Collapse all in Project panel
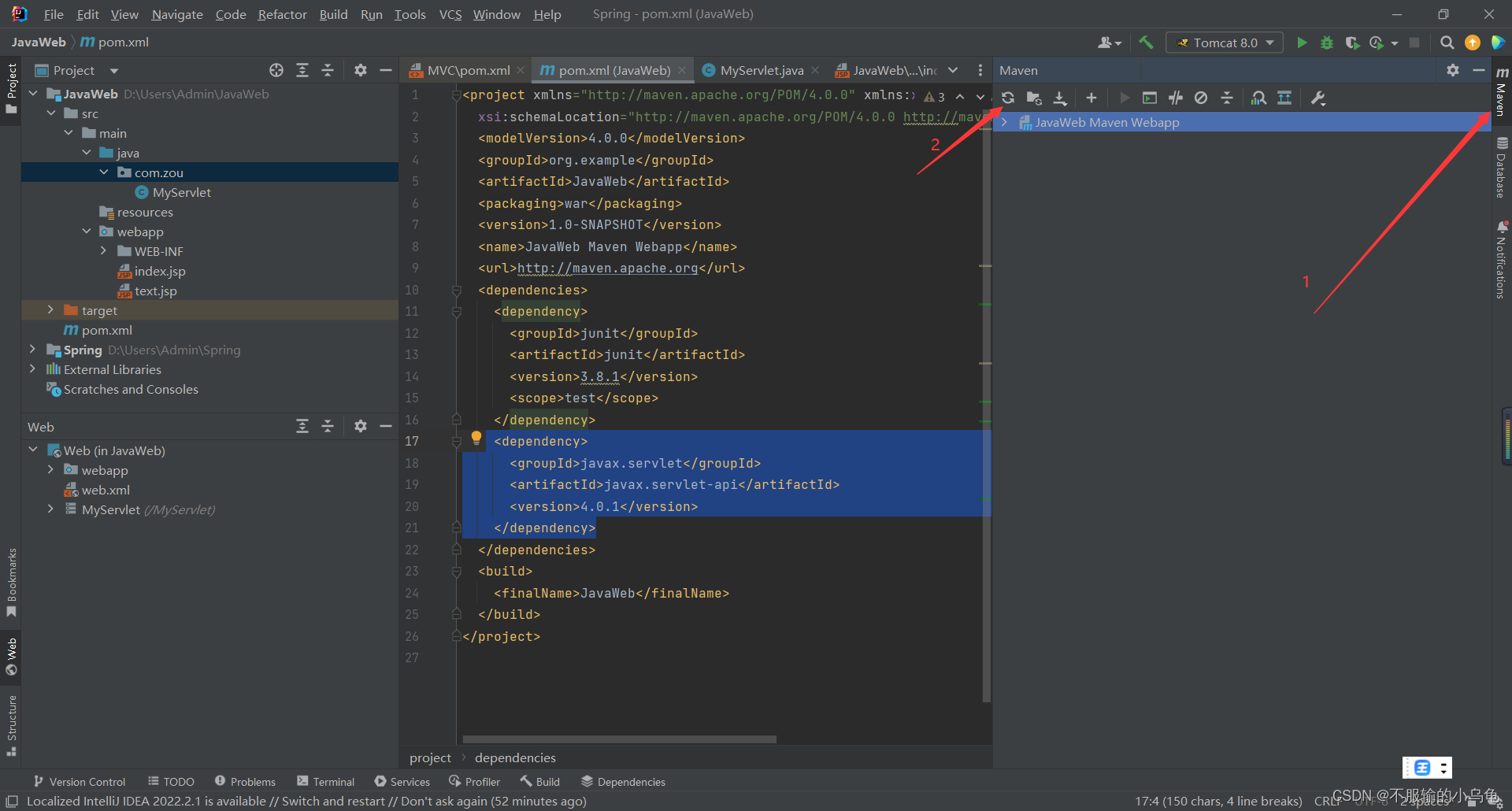1512x811 pixels. point(328,70)
